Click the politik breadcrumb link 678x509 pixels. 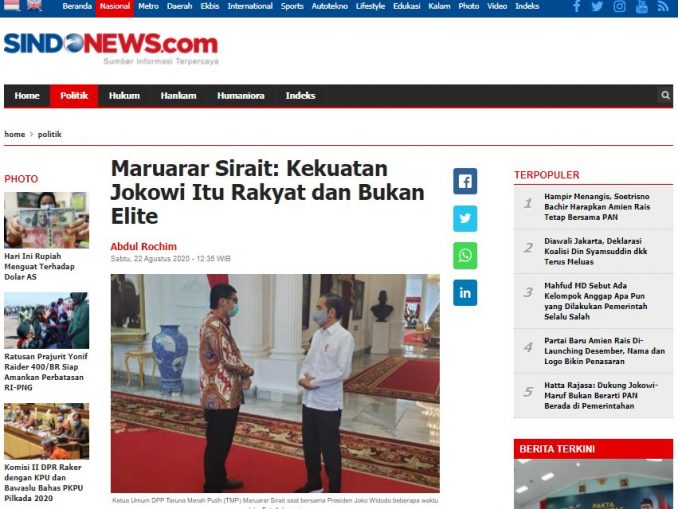[50, 134]
